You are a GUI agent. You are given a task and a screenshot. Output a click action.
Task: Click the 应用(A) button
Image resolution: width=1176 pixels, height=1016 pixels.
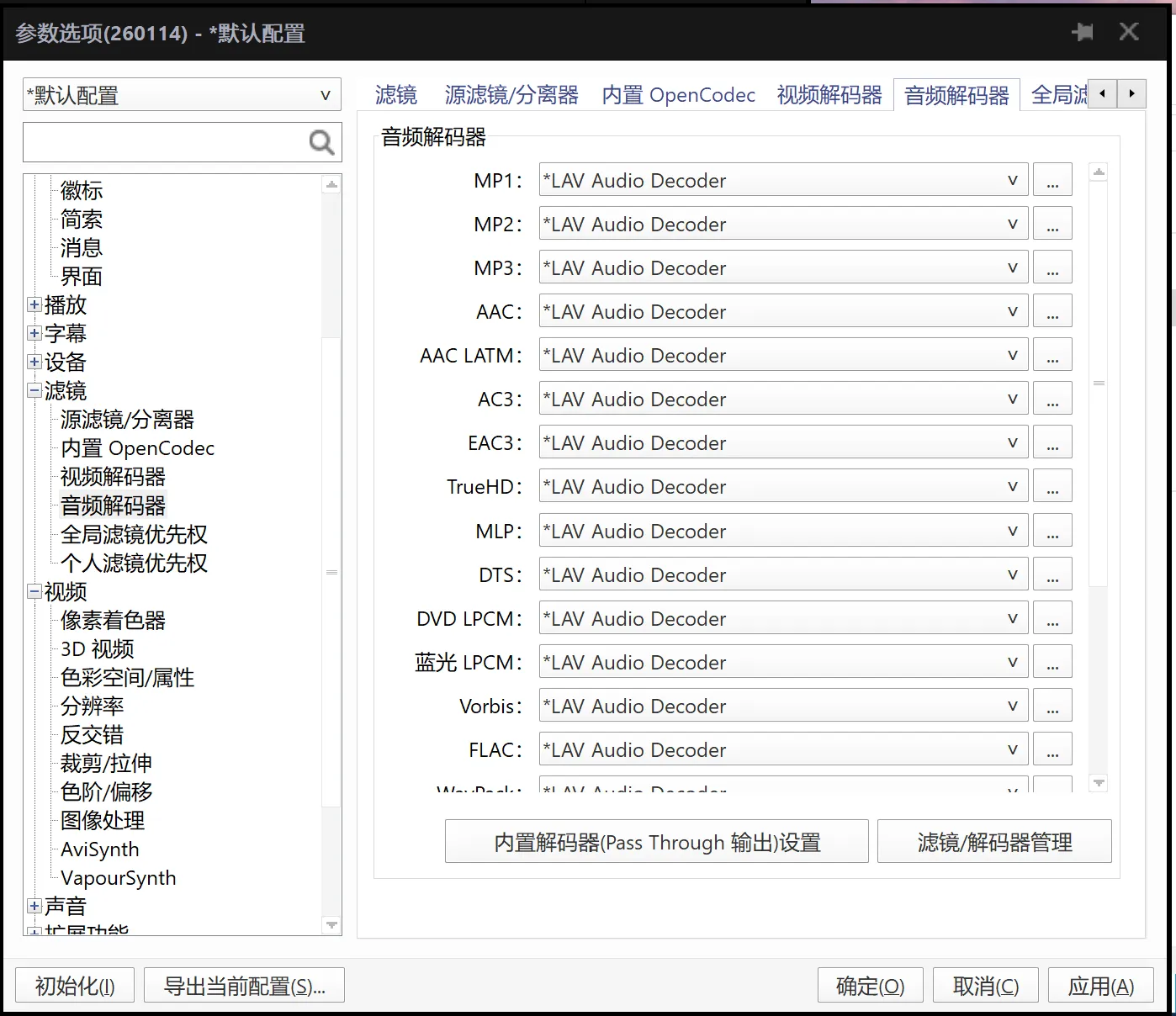click(x=1100, y=986)
